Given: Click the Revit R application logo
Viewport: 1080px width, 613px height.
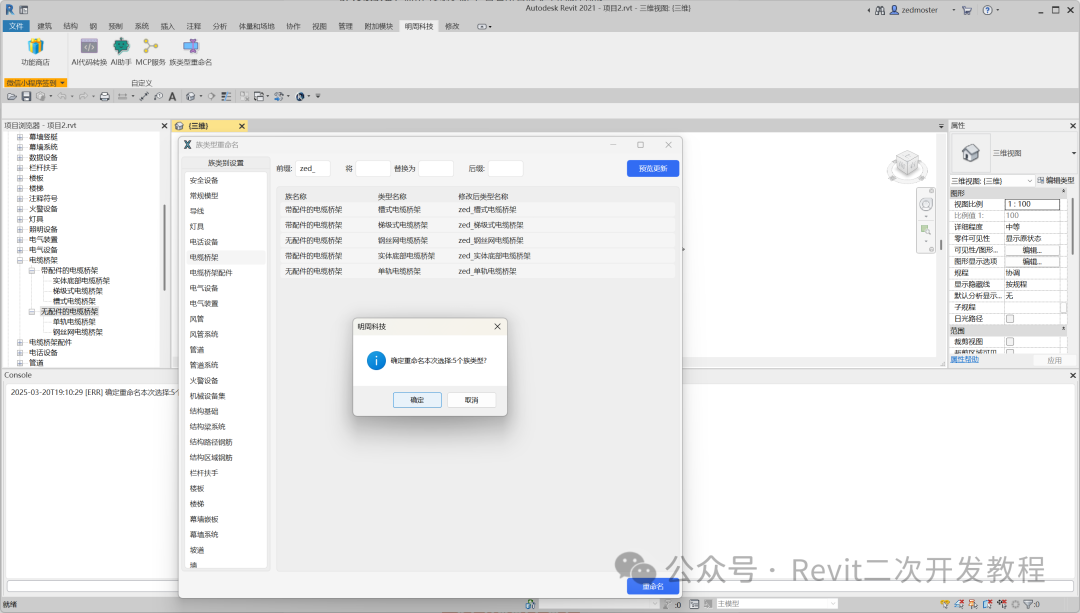Looking at the screenshot, I should pyautogui.click(x=10, y=10).
